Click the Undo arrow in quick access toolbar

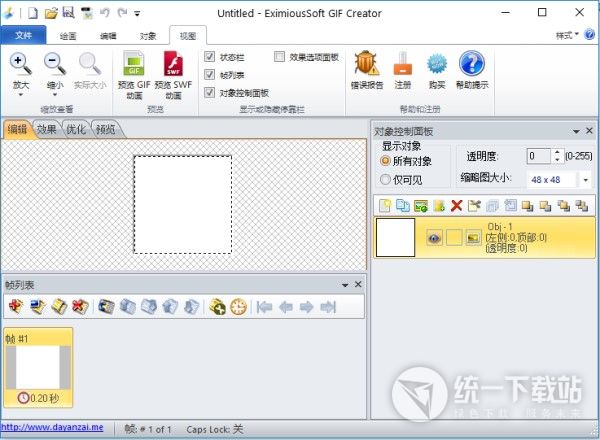pyautogui.click(x=104, y=13)
